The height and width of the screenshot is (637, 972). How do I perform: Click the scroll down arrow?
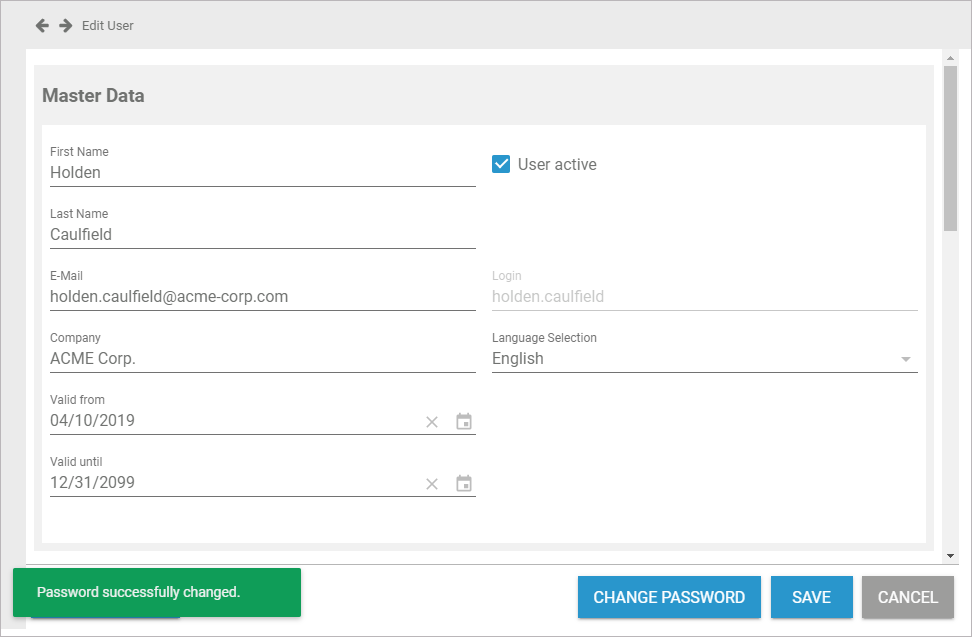950,555
